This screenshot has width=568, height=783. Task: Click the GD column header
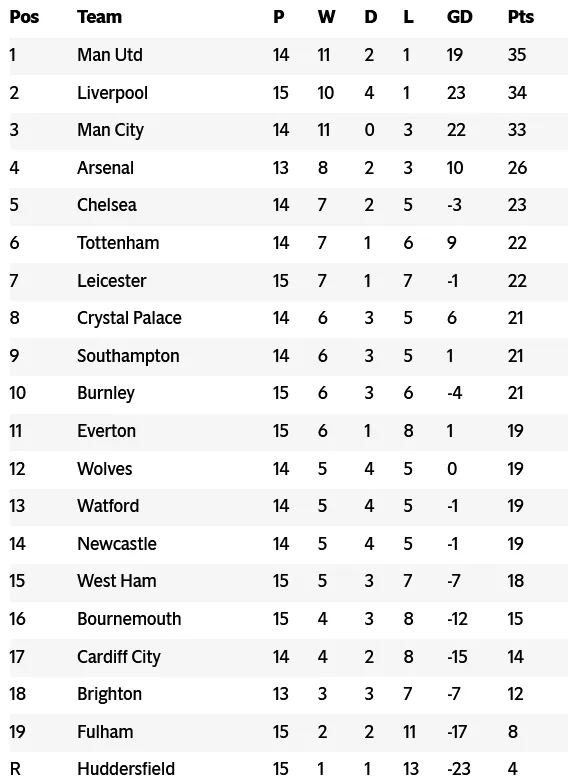click(x=460, y=17)
